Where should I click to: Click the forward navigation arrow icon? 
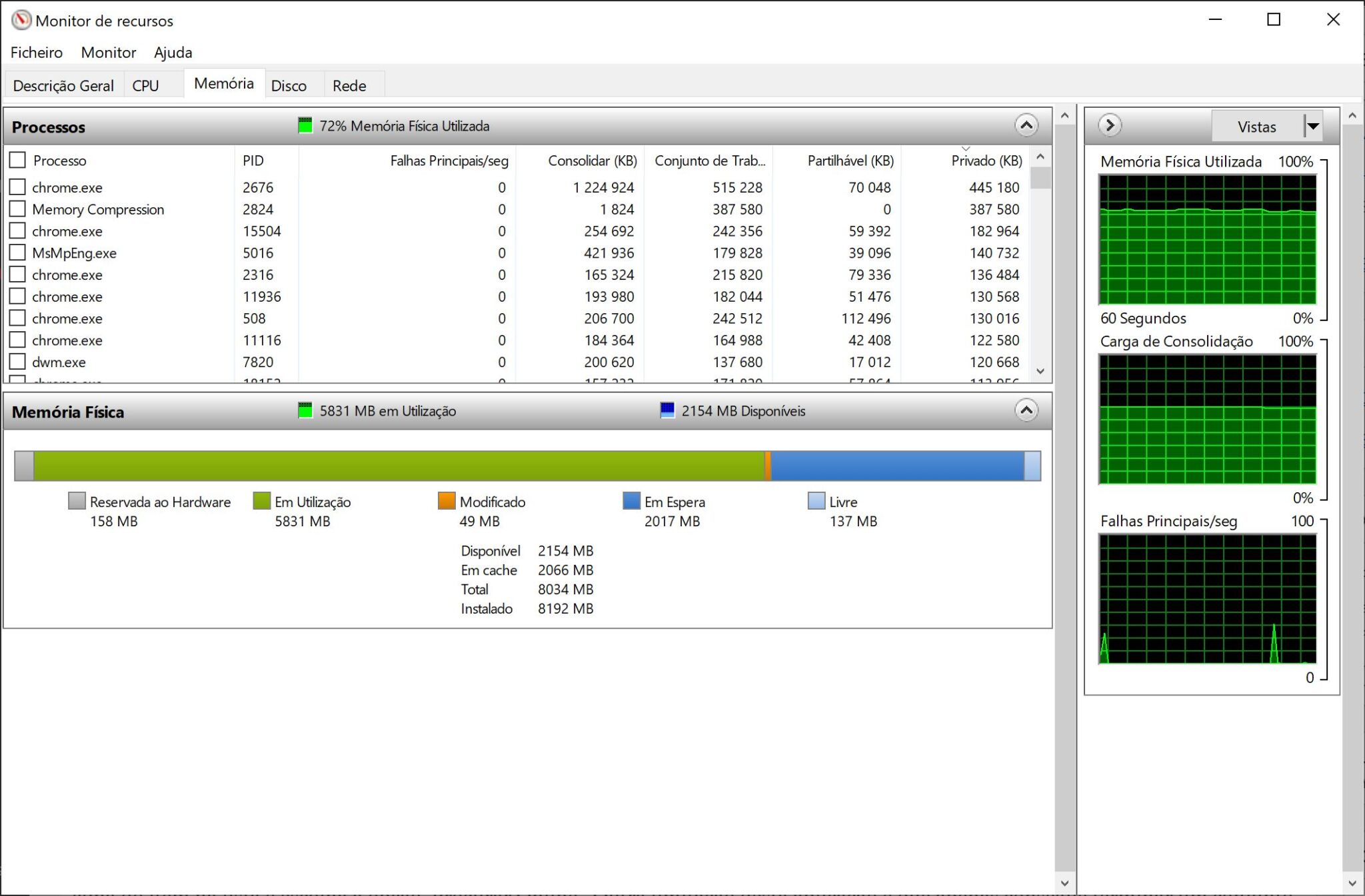(1108, 125)
